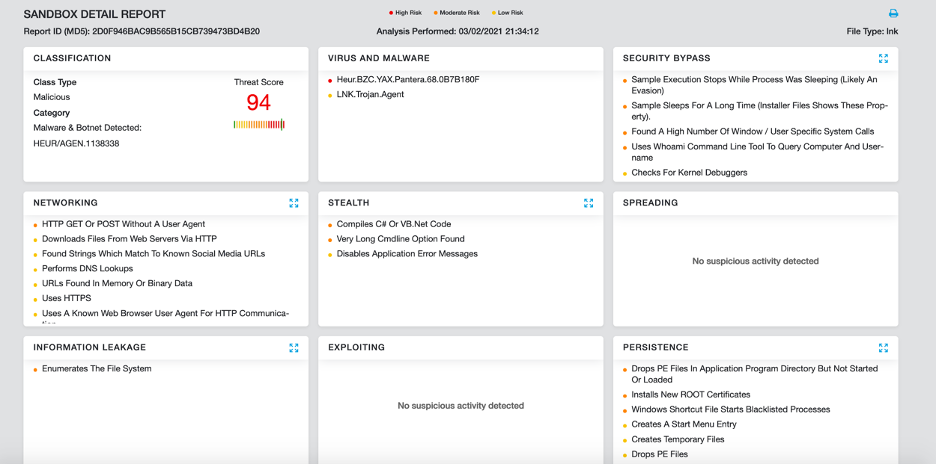
Task: Click the print icon at top right
Action: [x=893, y=13]
